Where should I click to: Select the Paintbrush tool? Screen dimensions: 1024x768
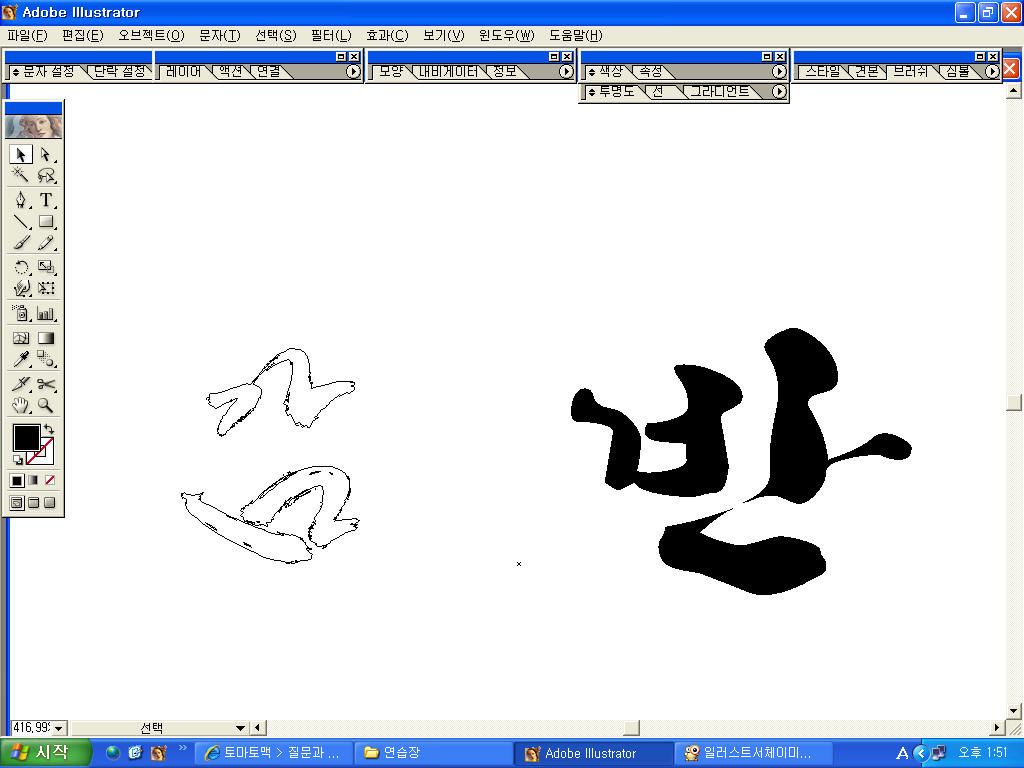tap(21, 243)
